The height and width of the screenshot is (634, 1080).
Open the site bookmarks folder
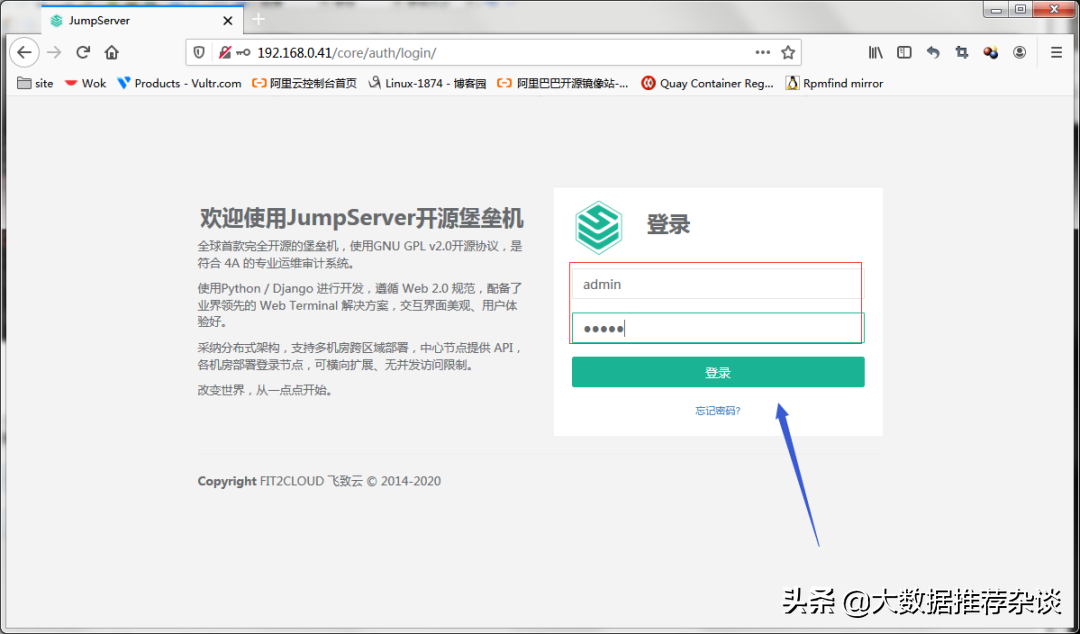[36, 83]
